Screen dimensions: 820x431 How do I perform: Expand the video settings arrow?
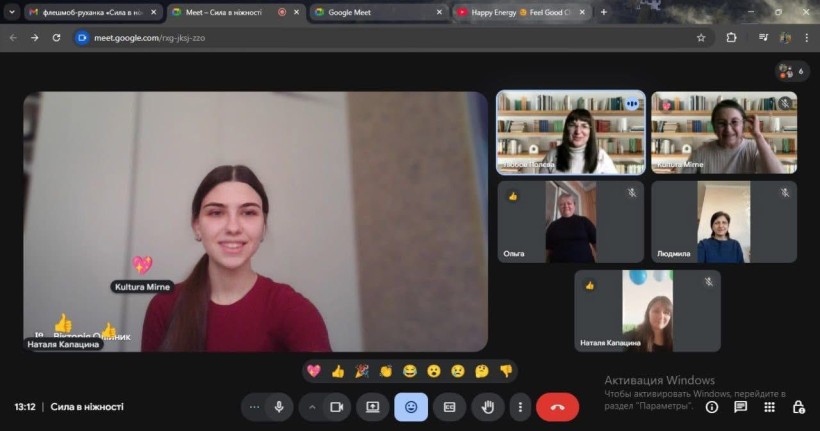point(312,407)
